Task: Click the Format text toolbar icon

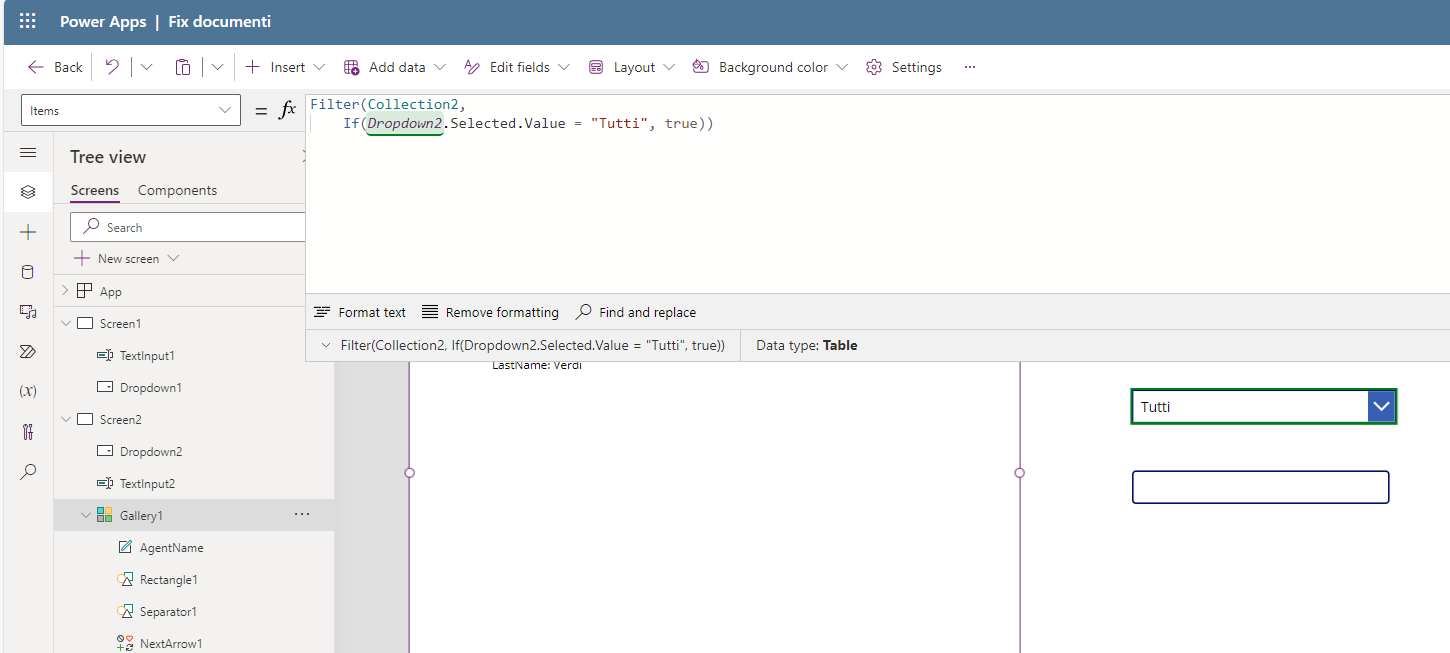Action: coord(359,311)
